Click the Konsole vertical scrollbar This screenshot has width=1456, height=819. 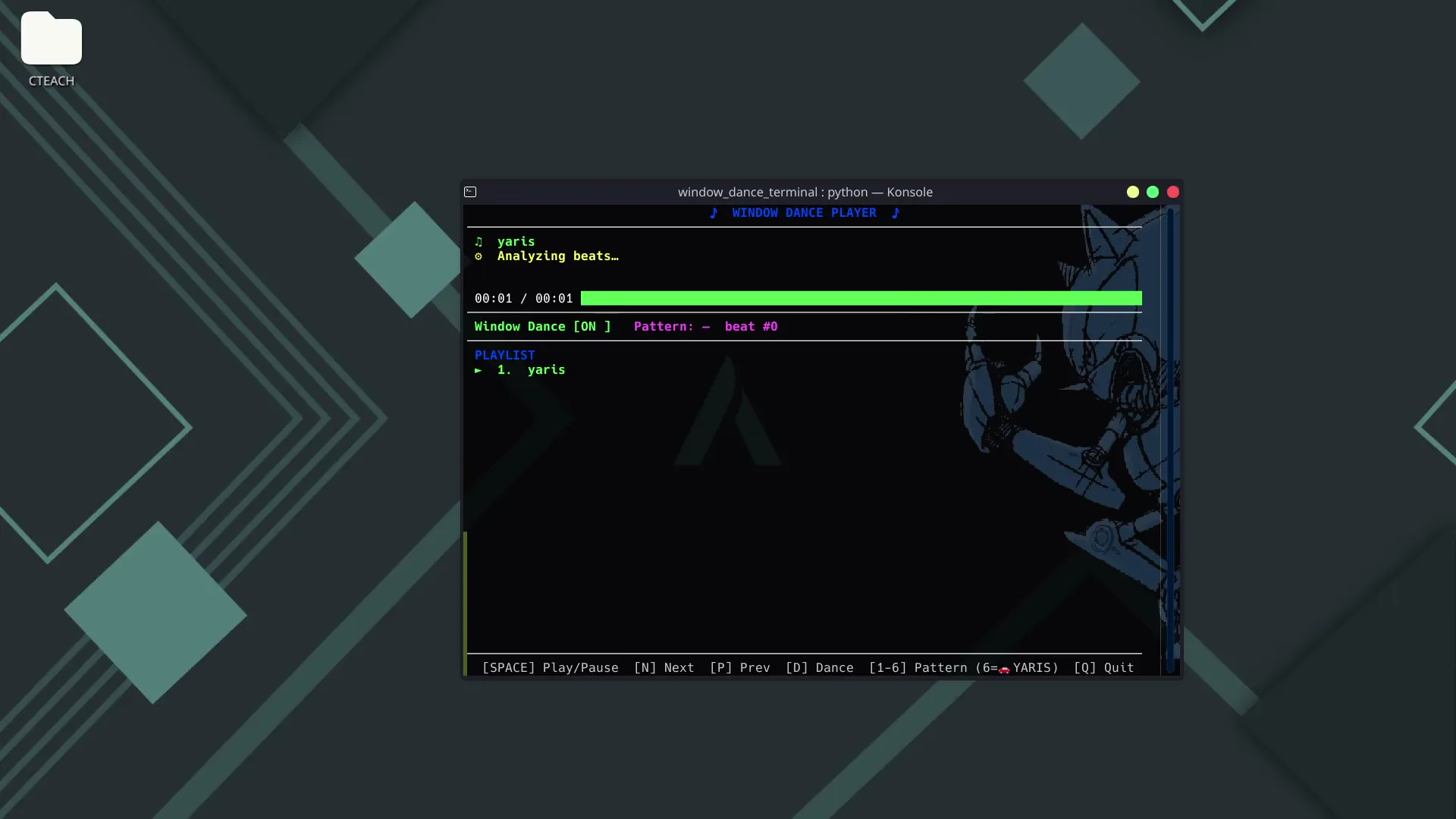pos(1170,440)
